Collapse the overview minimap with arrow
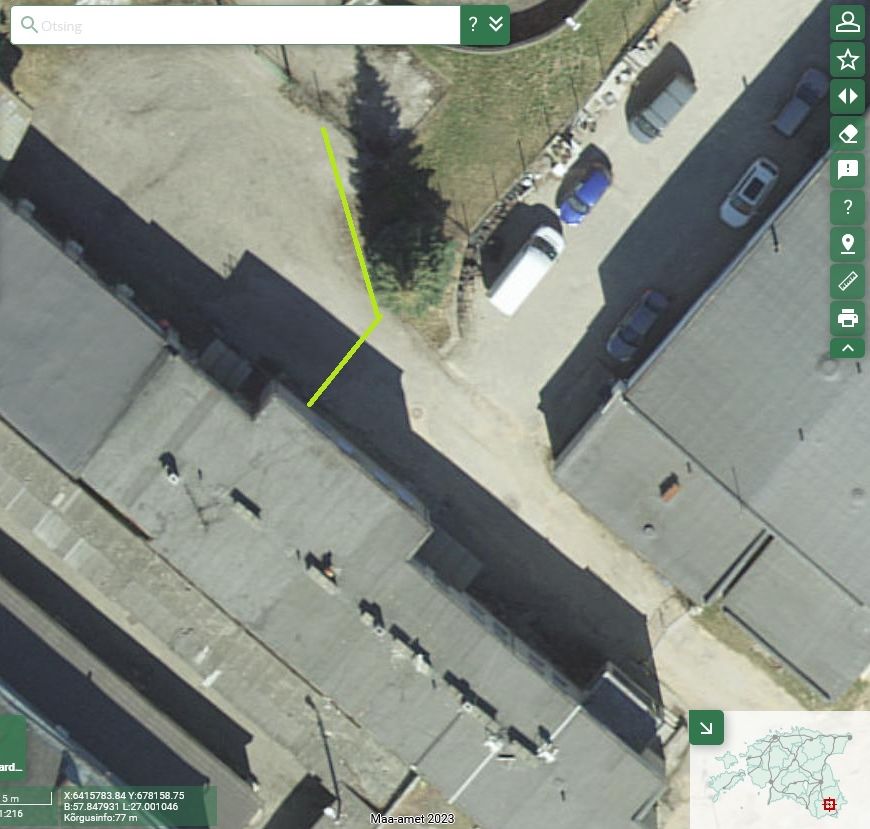The image size is (870, 829). [706, 728]
